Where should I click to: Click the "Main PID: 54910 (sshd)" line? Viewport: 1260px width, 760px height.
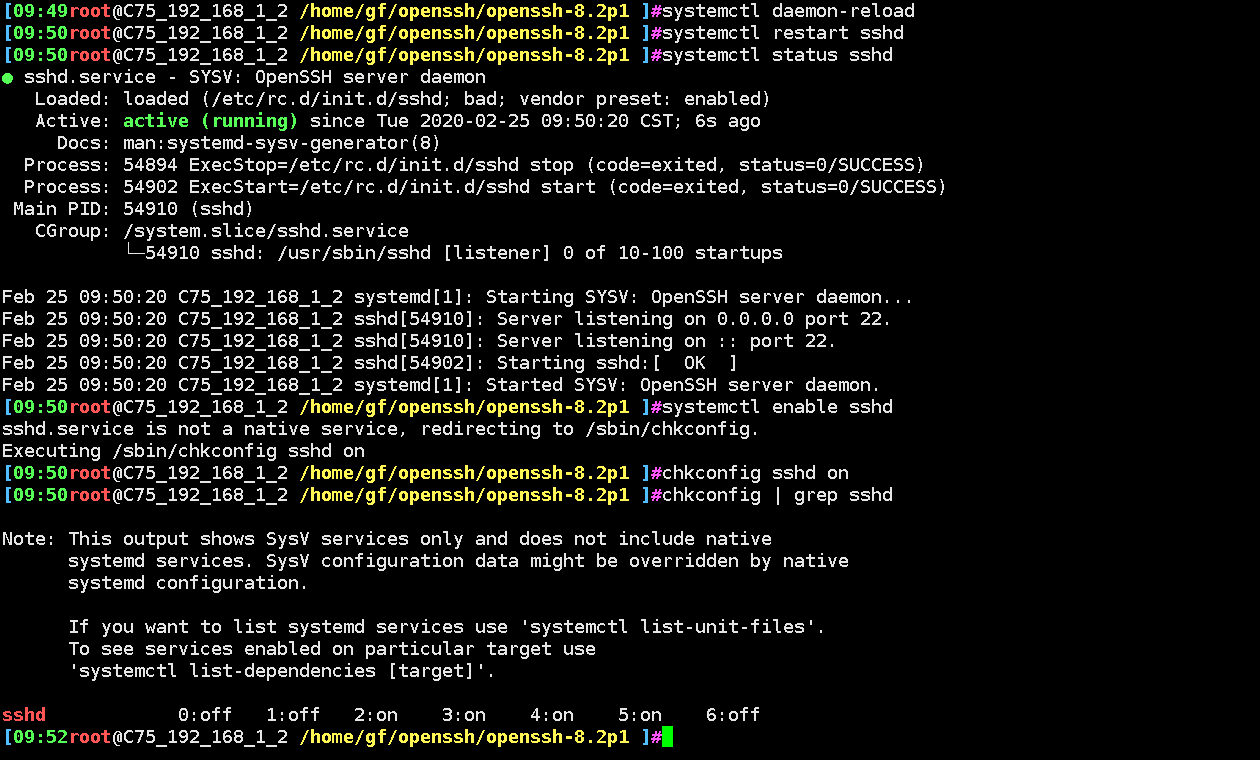pyautogui.click(x=134, y=209)
